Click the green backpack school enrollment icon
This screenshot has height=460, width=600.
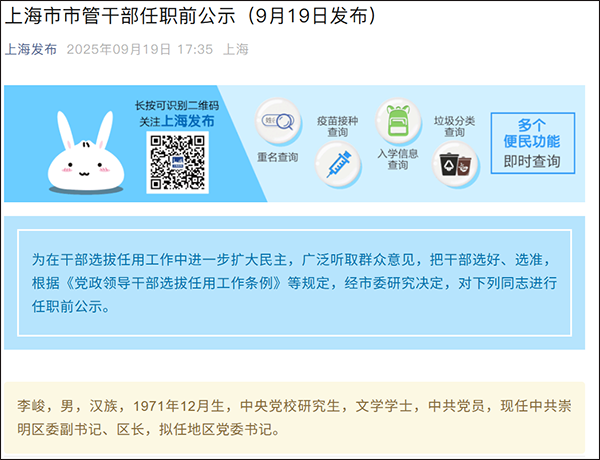[398, 121]
